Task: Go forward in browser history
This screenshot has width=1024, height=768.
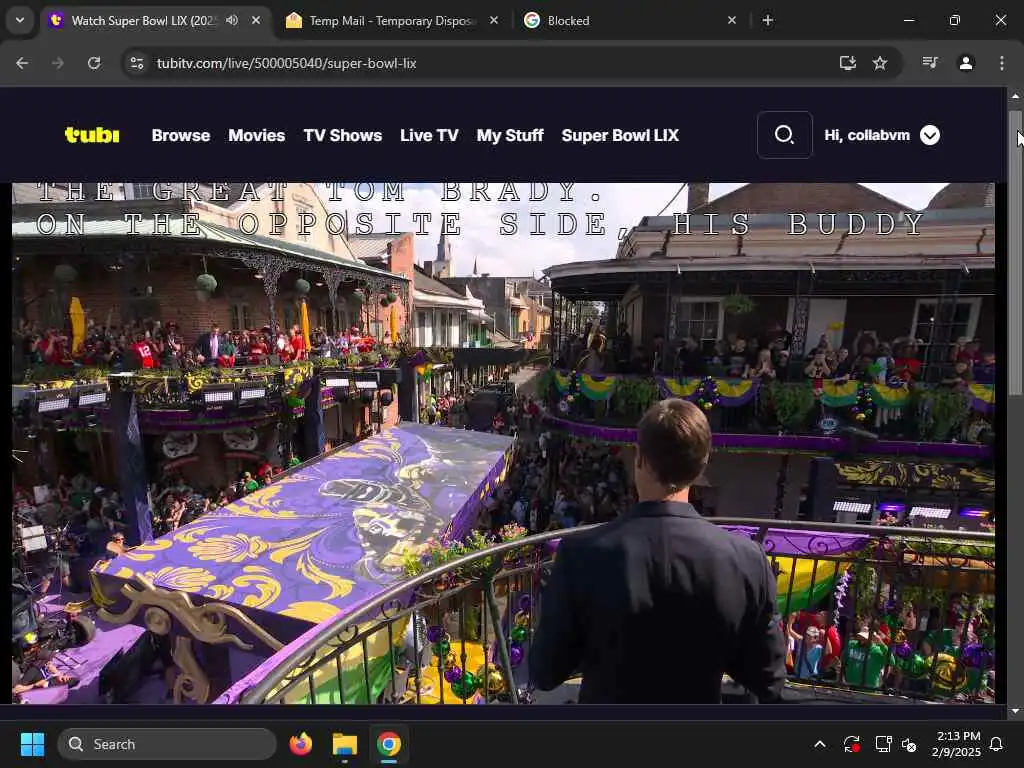Action: [x=58, y=63]
